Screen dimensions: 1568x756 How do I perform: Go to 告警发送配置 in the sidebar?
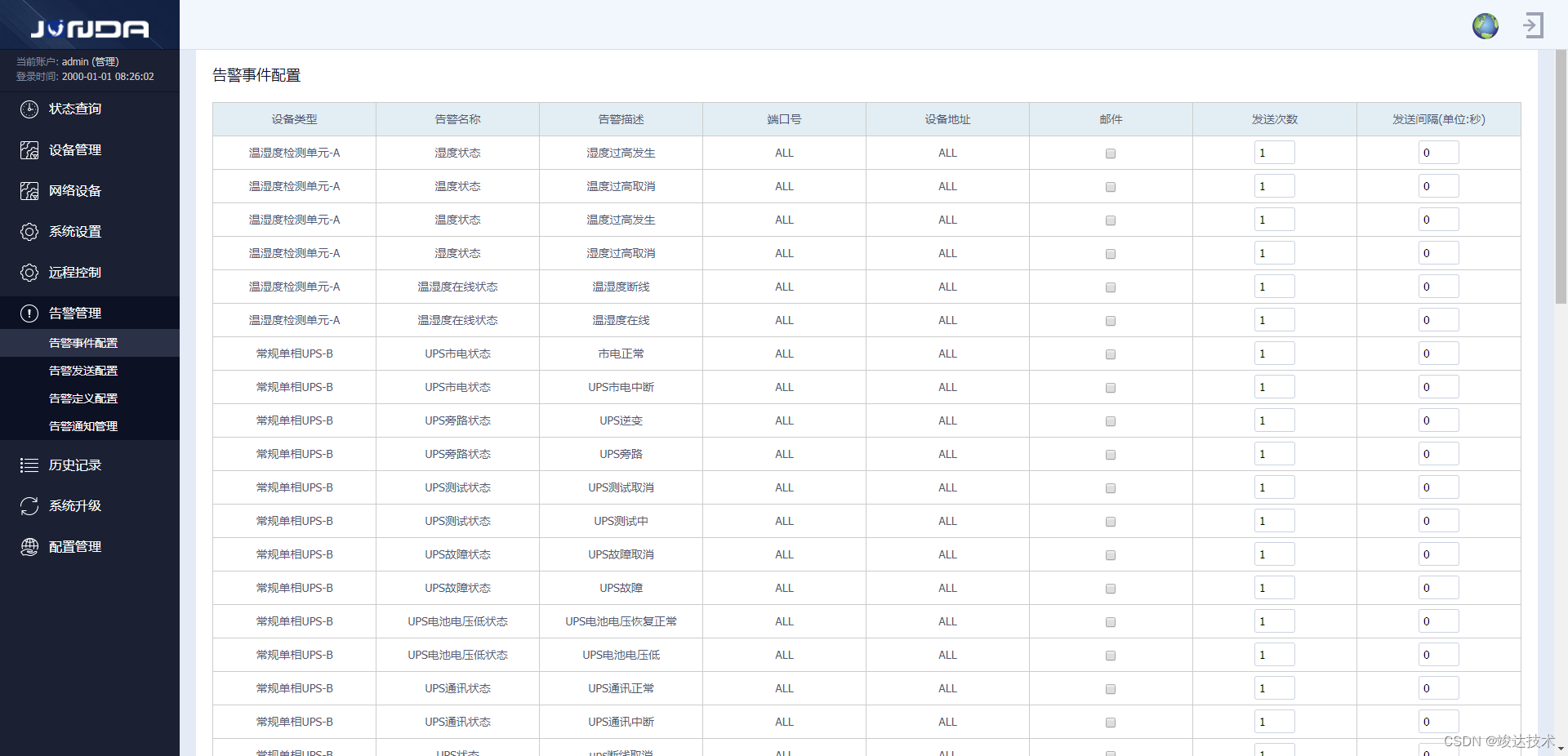click(90, 371)
